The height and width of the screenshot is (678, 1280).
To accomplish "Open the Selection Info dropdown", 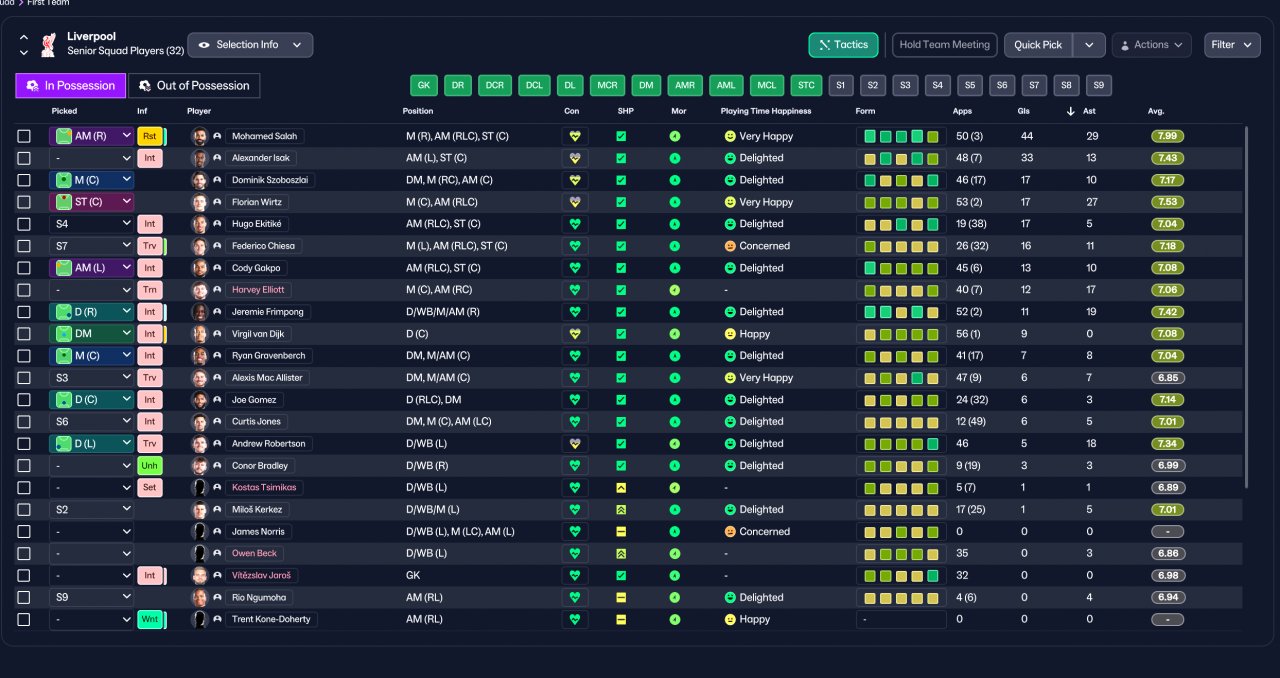I will point(250,45).
